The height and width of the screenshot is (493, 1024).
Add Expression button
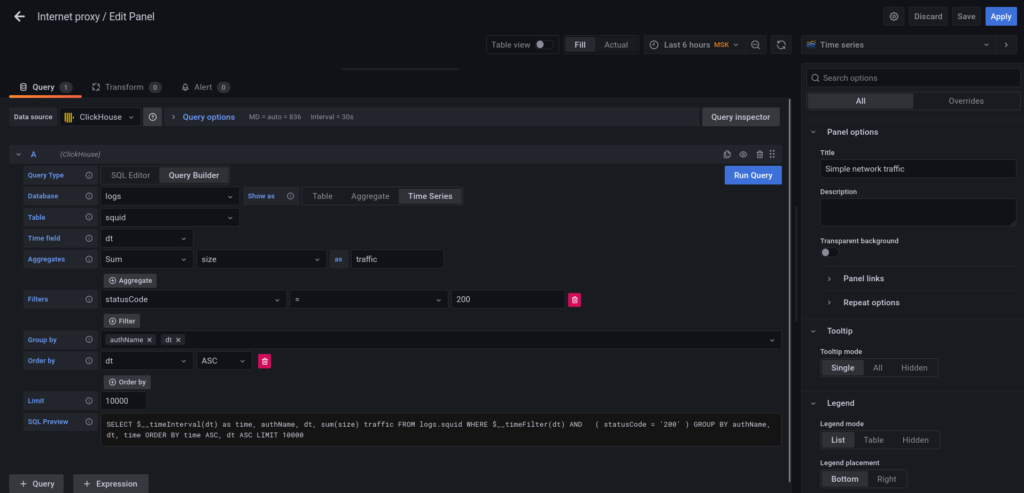pos(111,484)
